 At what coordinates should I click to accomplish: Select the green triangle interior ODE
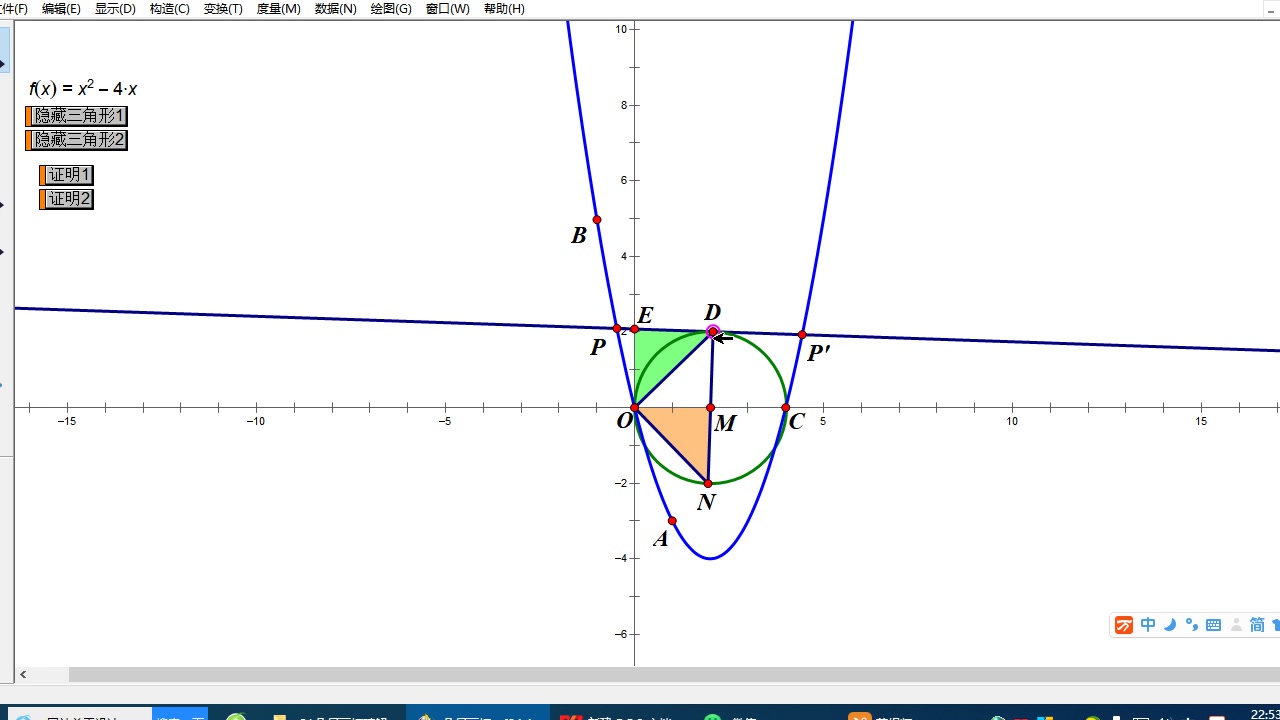(x=656, y=355)
